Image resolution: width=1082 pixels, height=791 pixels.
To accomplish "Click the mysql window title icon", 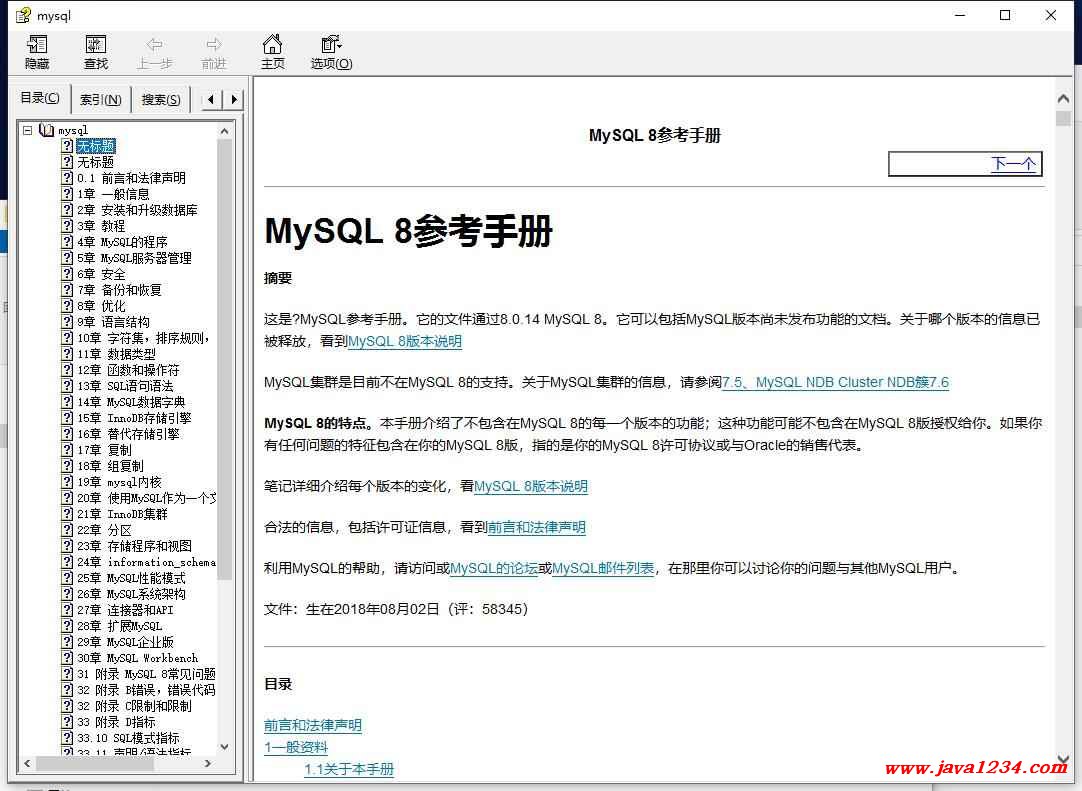I will pos(23,14).
